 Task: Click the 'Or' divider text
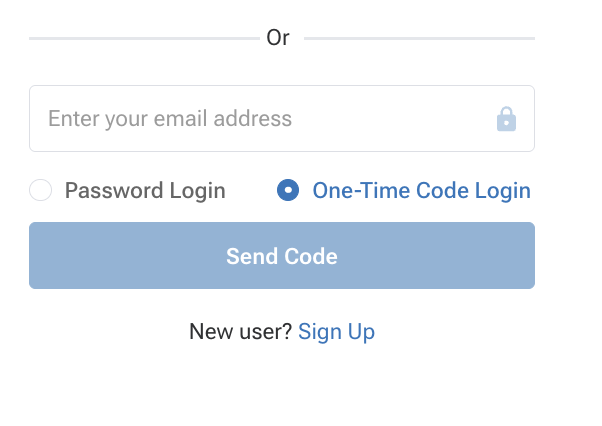(x=278, y=38)
